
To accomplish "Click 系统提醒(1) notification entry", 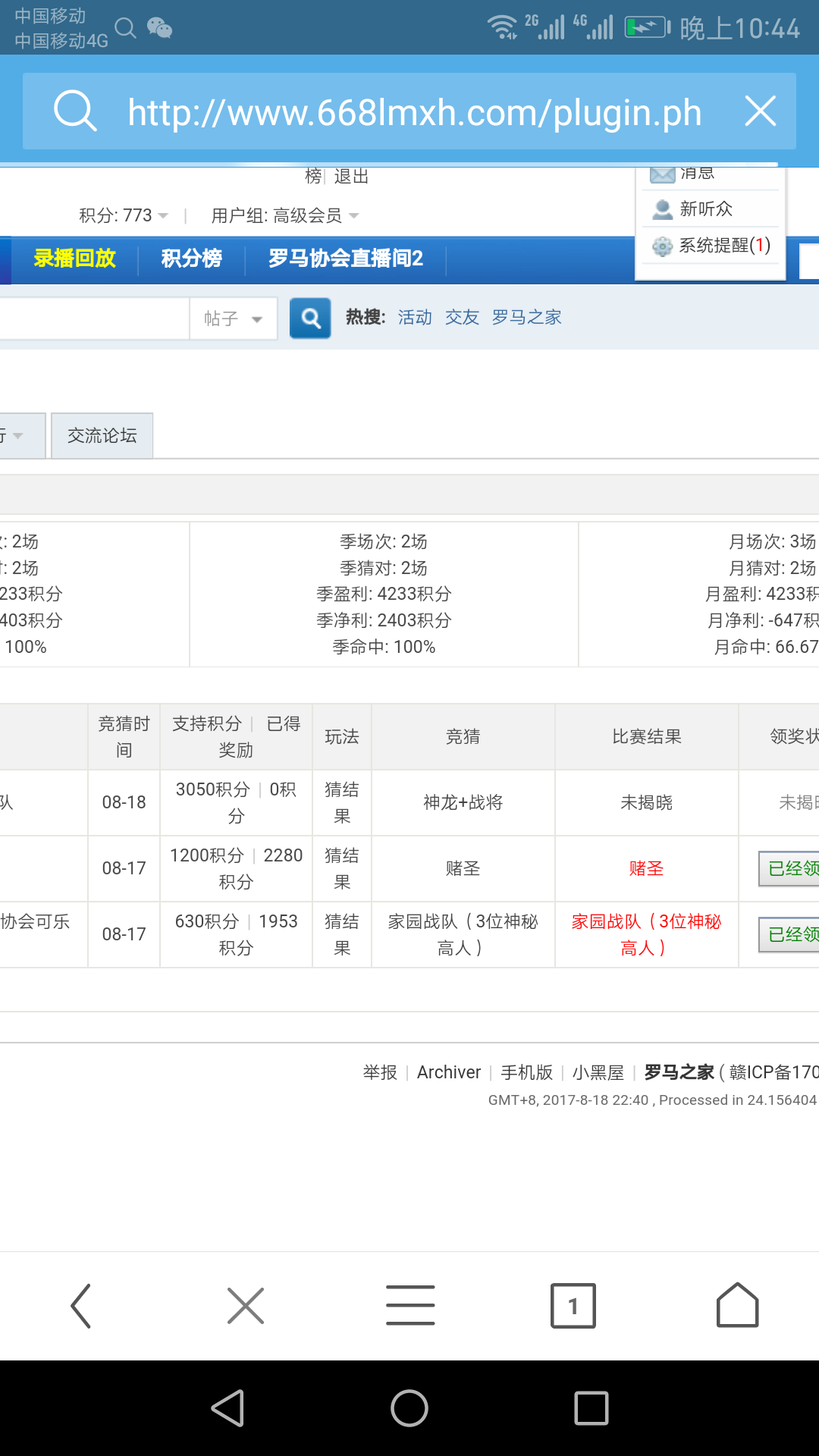I will pyautogui.click(x=724, y=246).
